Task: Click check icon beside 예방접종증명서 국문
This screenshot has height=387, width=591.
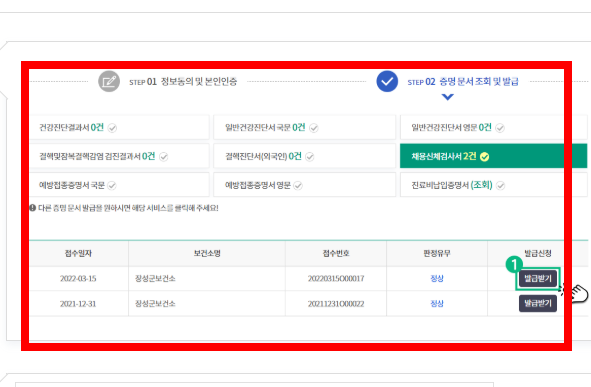Action: (112, 185)
